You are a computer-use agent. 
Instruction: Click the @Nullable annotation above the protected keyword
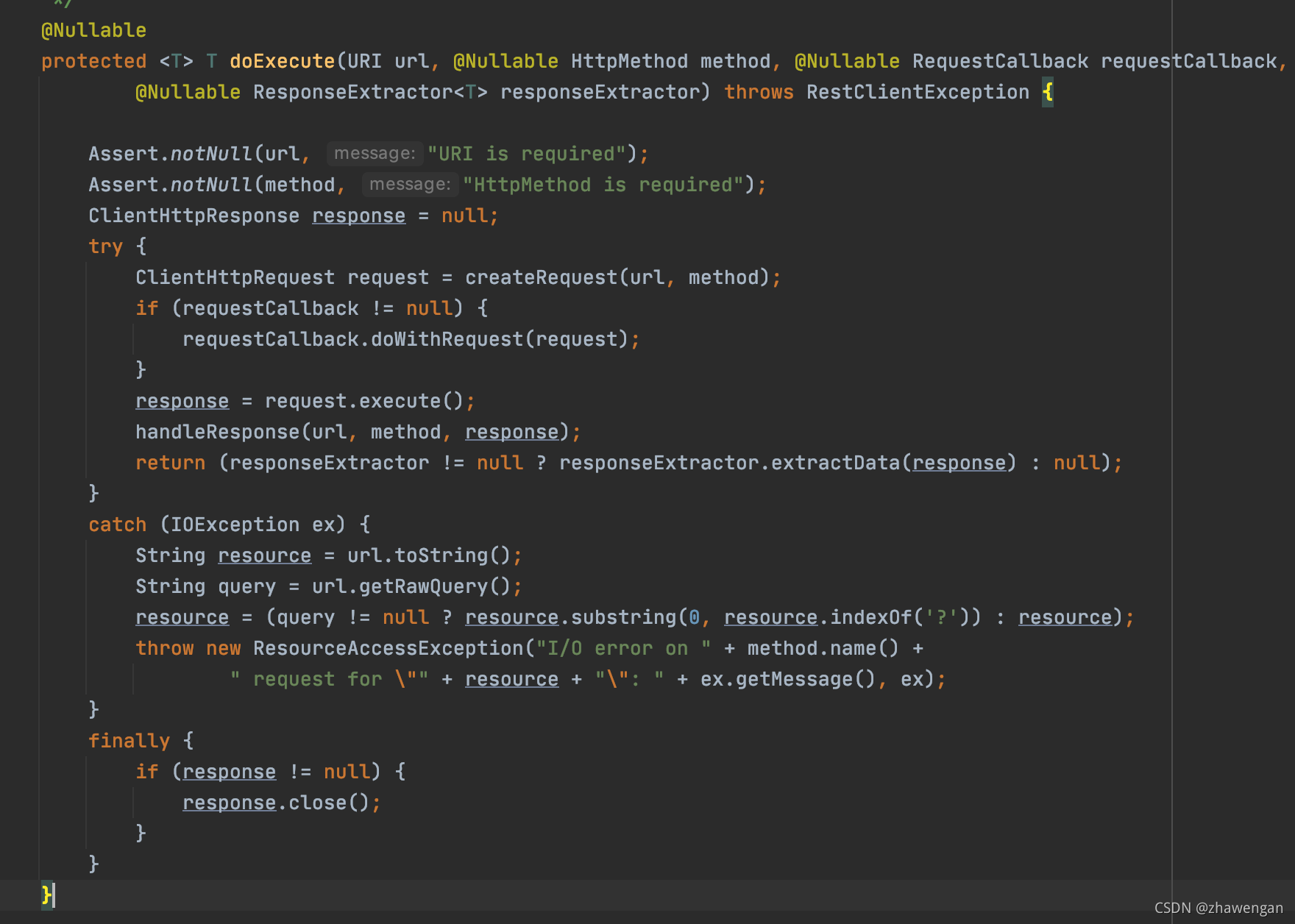[x=93, y=30]
